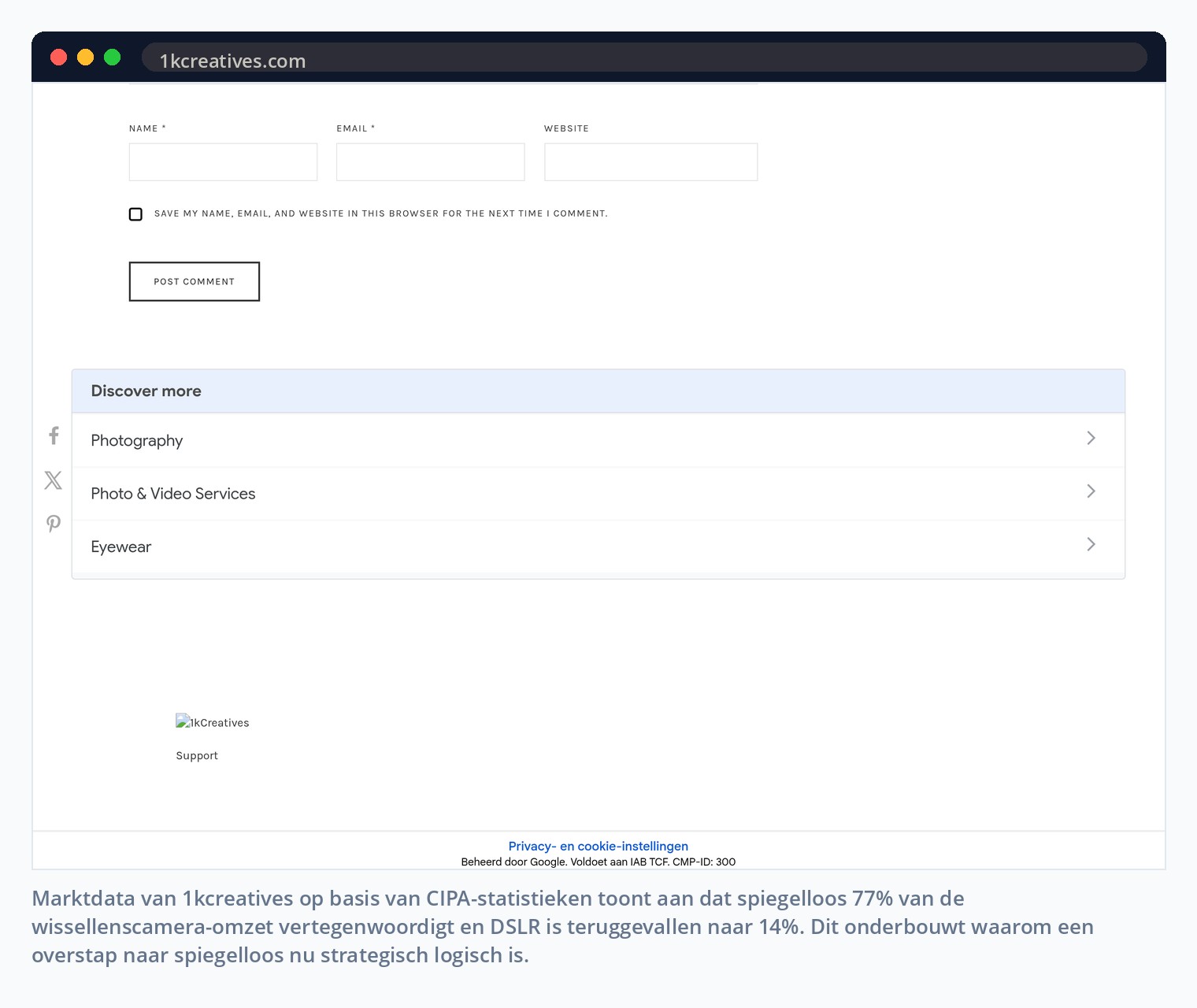
Task: Focus the Email input field
Action: pos(431,162)
